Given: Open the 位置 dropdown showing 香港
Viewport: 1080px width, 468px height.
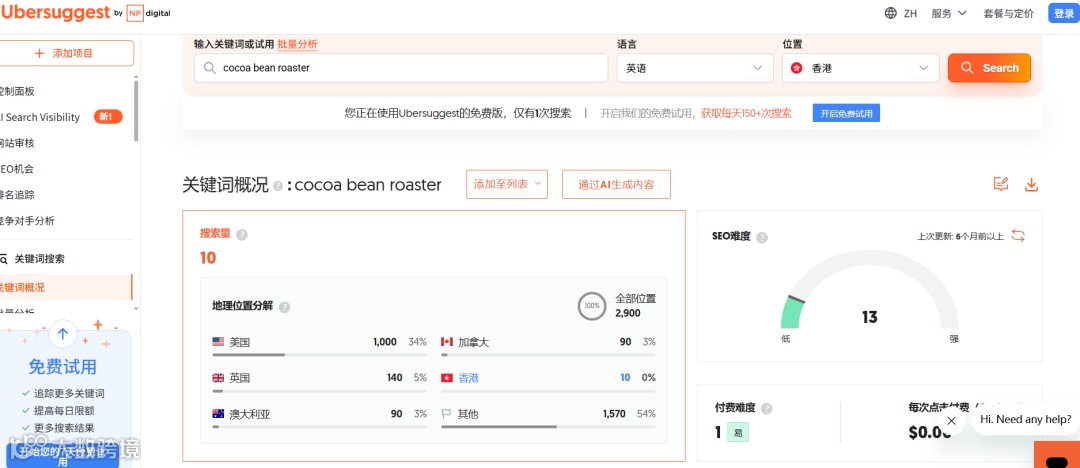Looking at the screenshot, I should [860, 68].
